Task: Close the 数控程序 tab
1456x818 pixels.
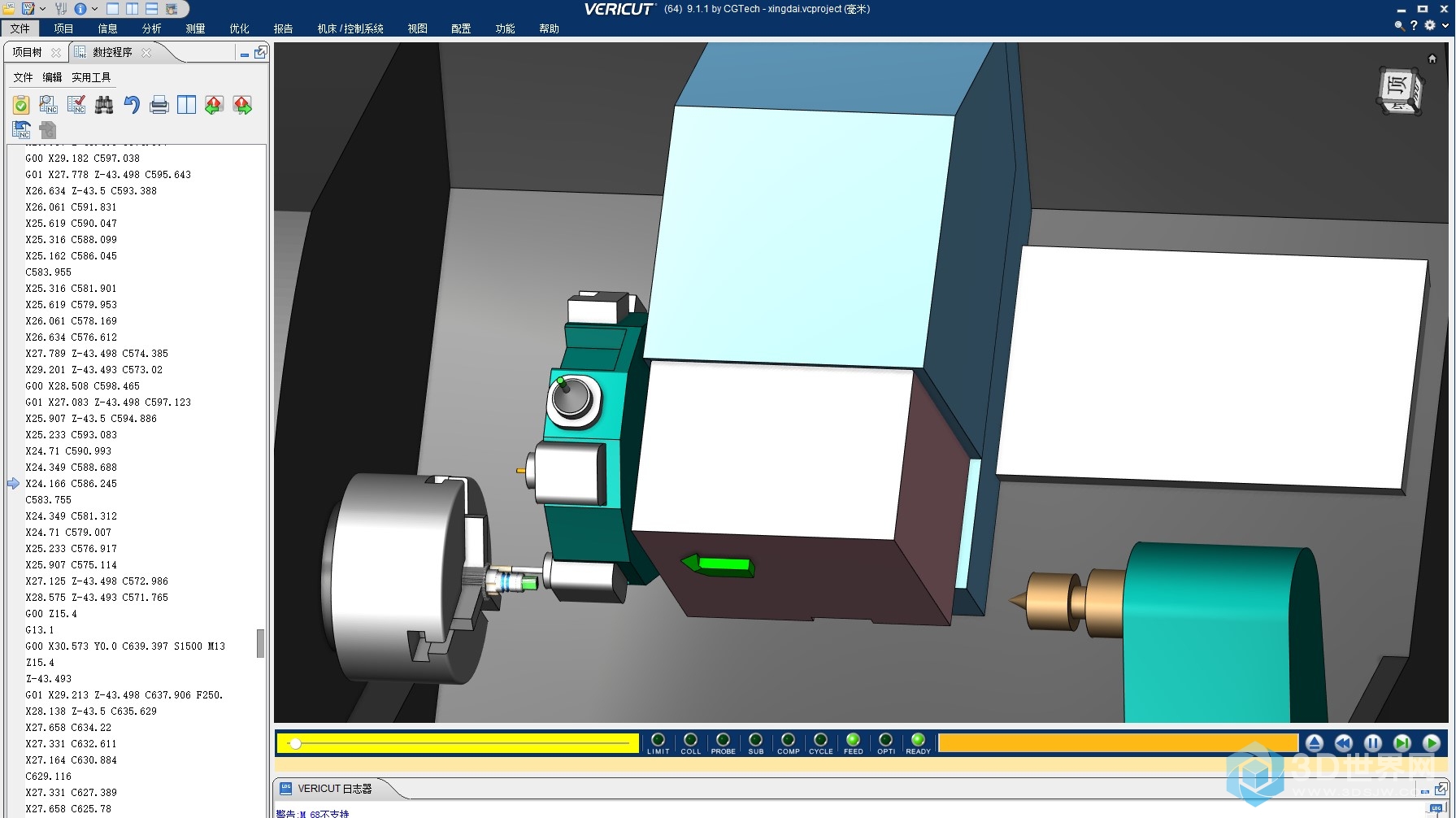Action: (146, 52)
